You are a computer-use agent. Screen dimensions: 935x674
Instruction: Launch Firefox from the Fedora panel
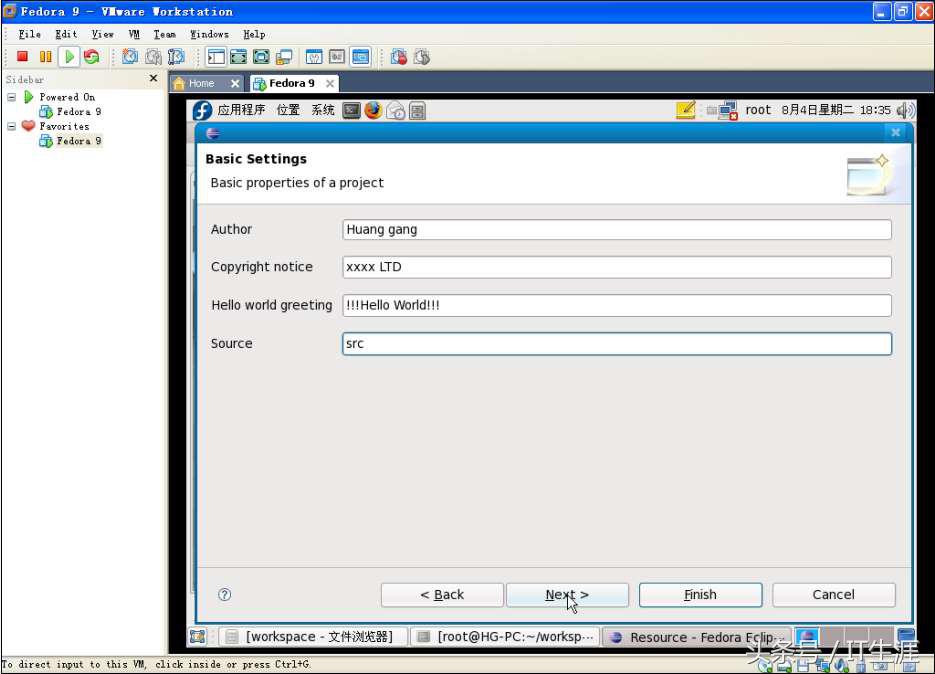tap(373, 110)
